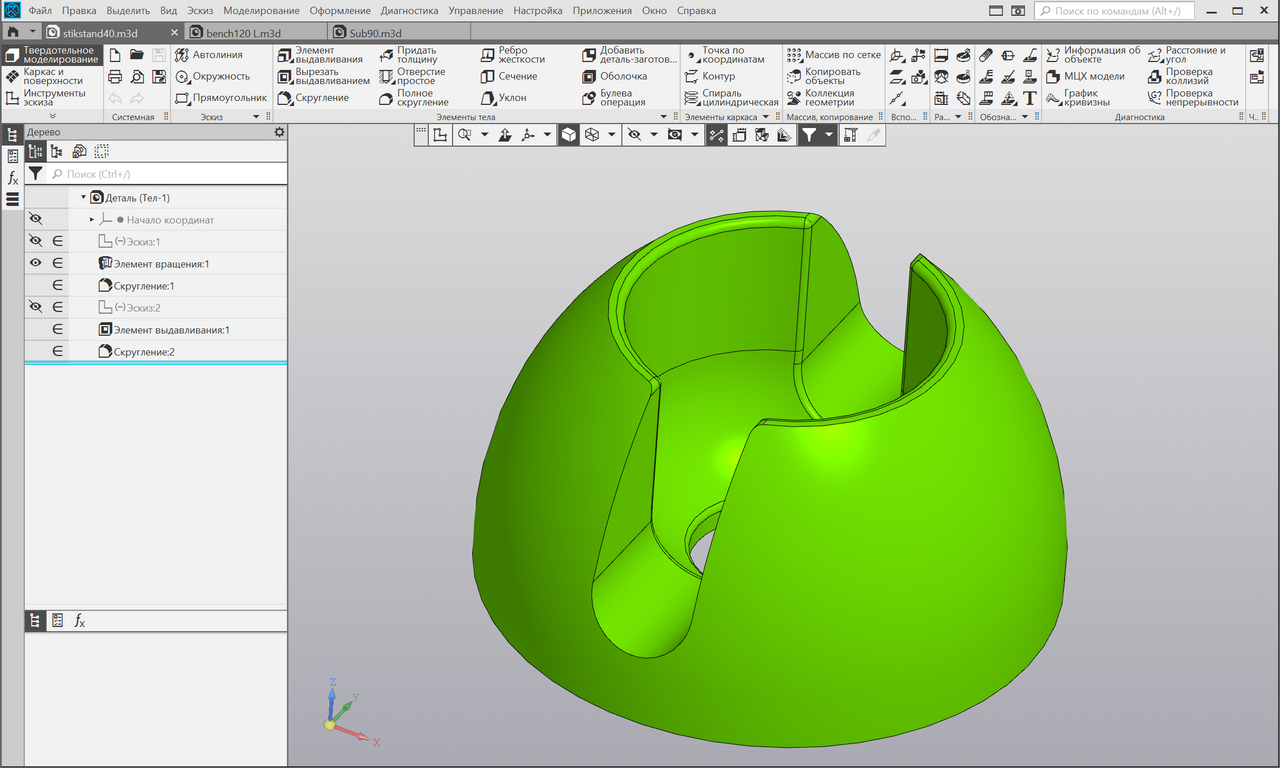
Task: Open the Файл menu
Action: [x=40, y=10]
